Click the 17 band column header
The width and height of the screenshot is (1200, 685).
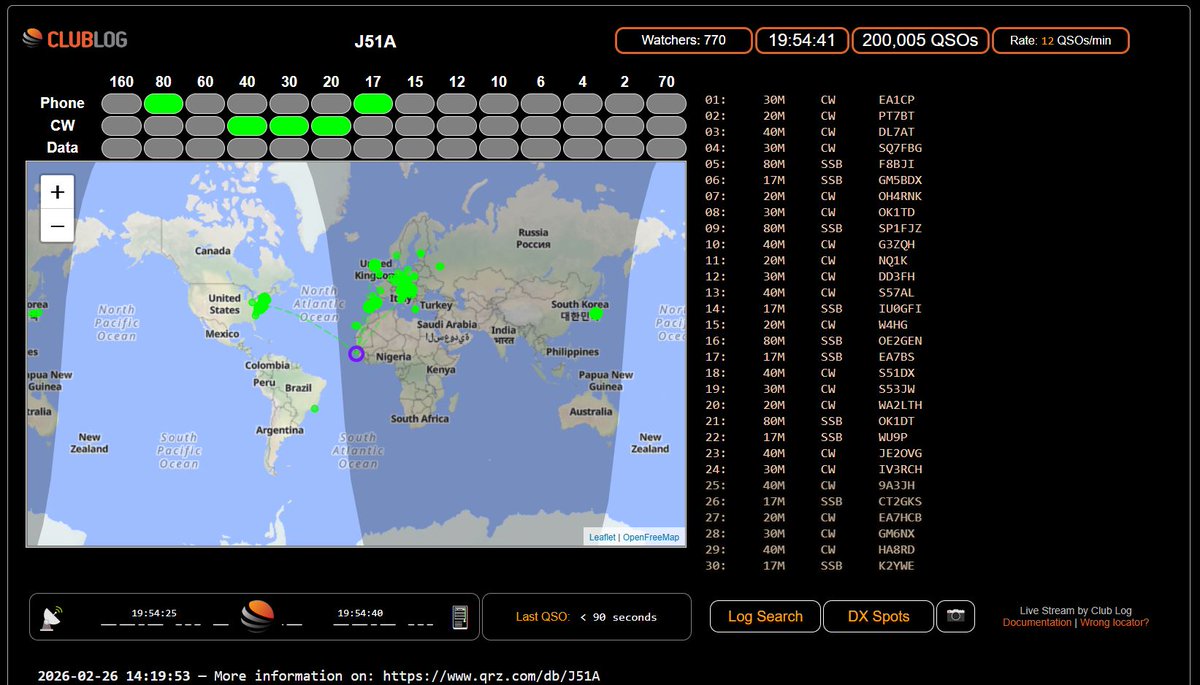click(372, 81)
